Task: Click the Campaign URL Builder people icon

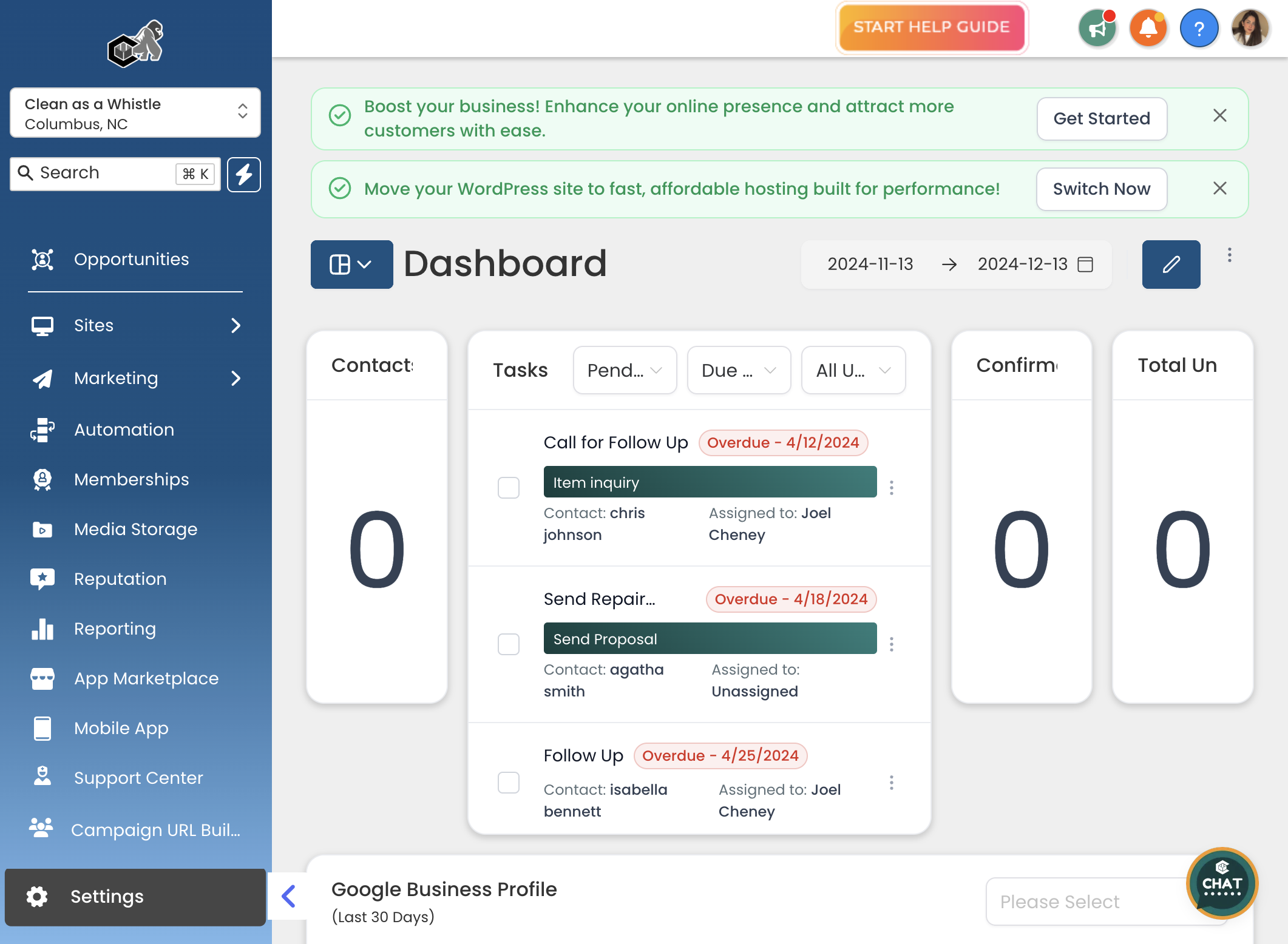Action: (x=41, y=828)
